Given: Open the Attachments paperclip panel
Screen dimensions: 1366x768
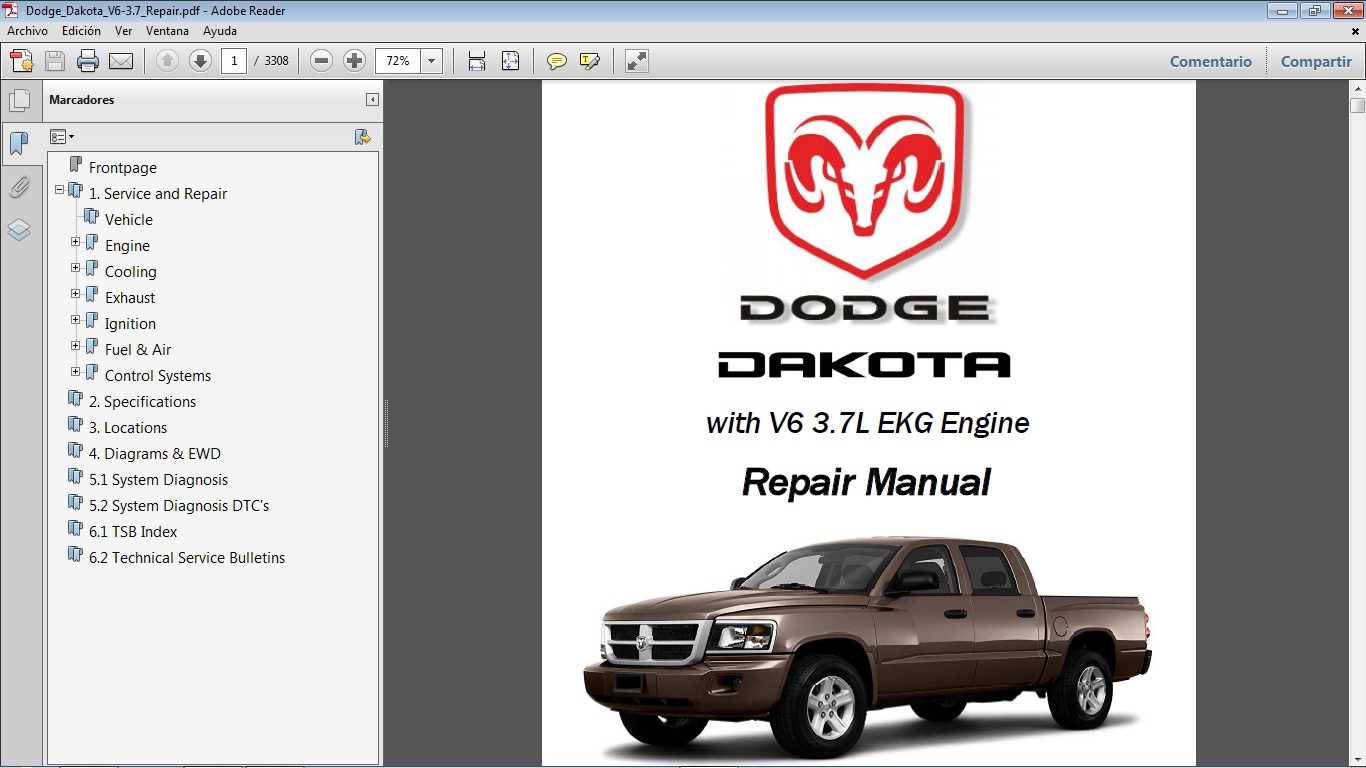Looking at the screenshot, I should (19, 187).
